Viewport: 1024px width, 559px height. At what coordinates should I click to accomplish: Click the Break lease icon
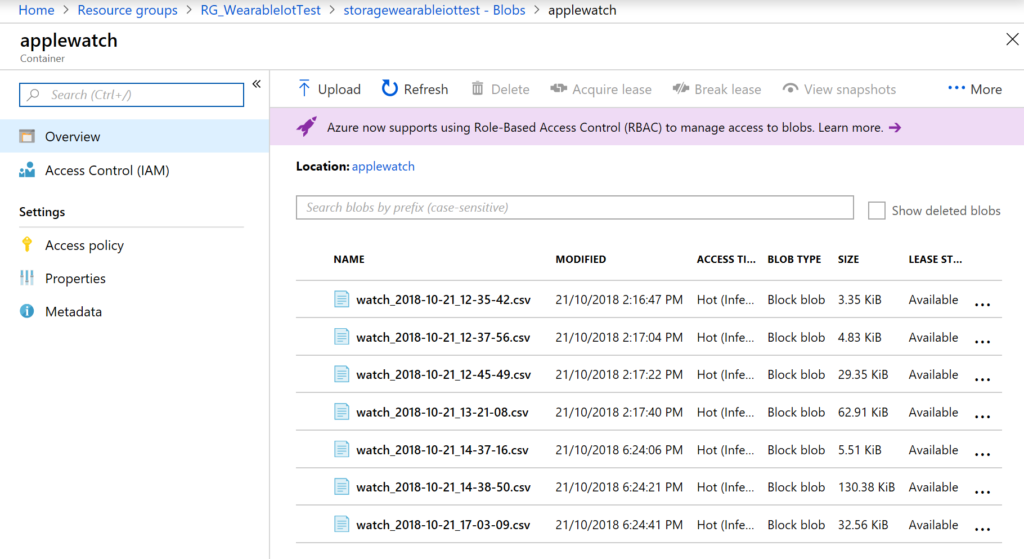[x=681, y=89]
